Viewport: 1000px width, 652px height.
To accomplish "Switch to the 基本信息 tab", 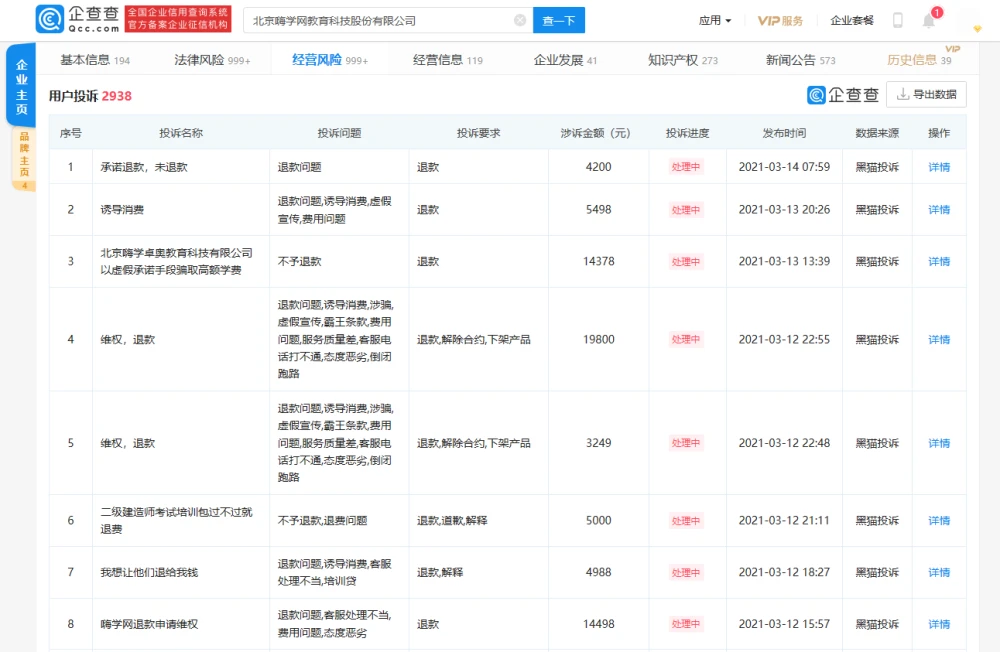I will coord(95,60).
